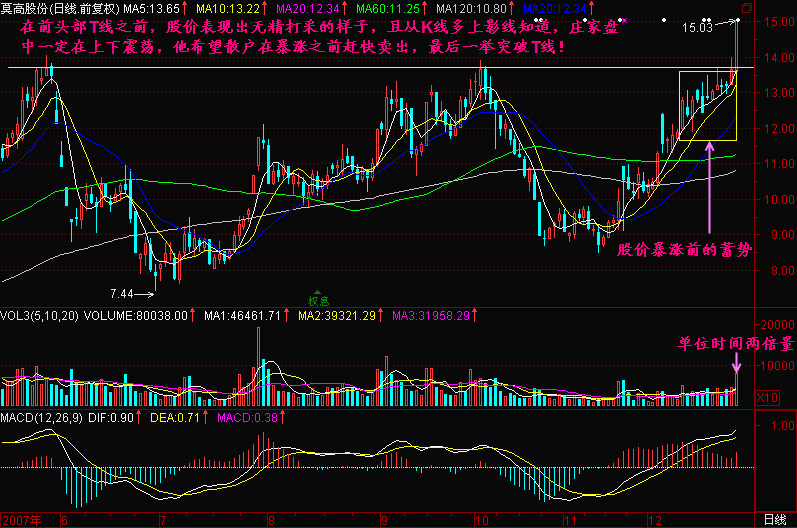
Task: Click the pink arrow above the volume bars
Action: [736, 370]
